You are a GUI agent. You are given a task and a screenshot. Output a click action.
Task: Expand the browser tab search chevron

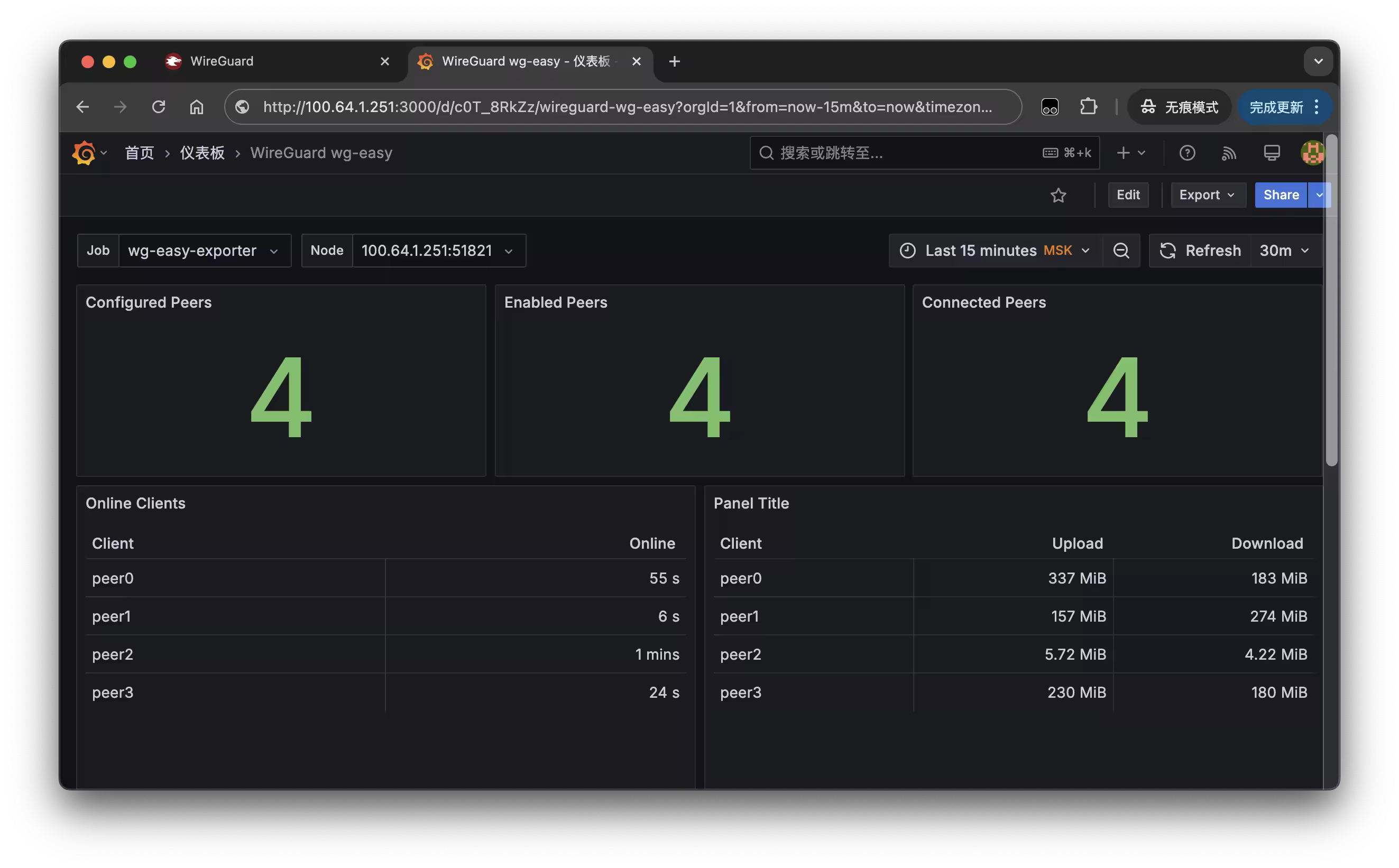coord(1318,61)
